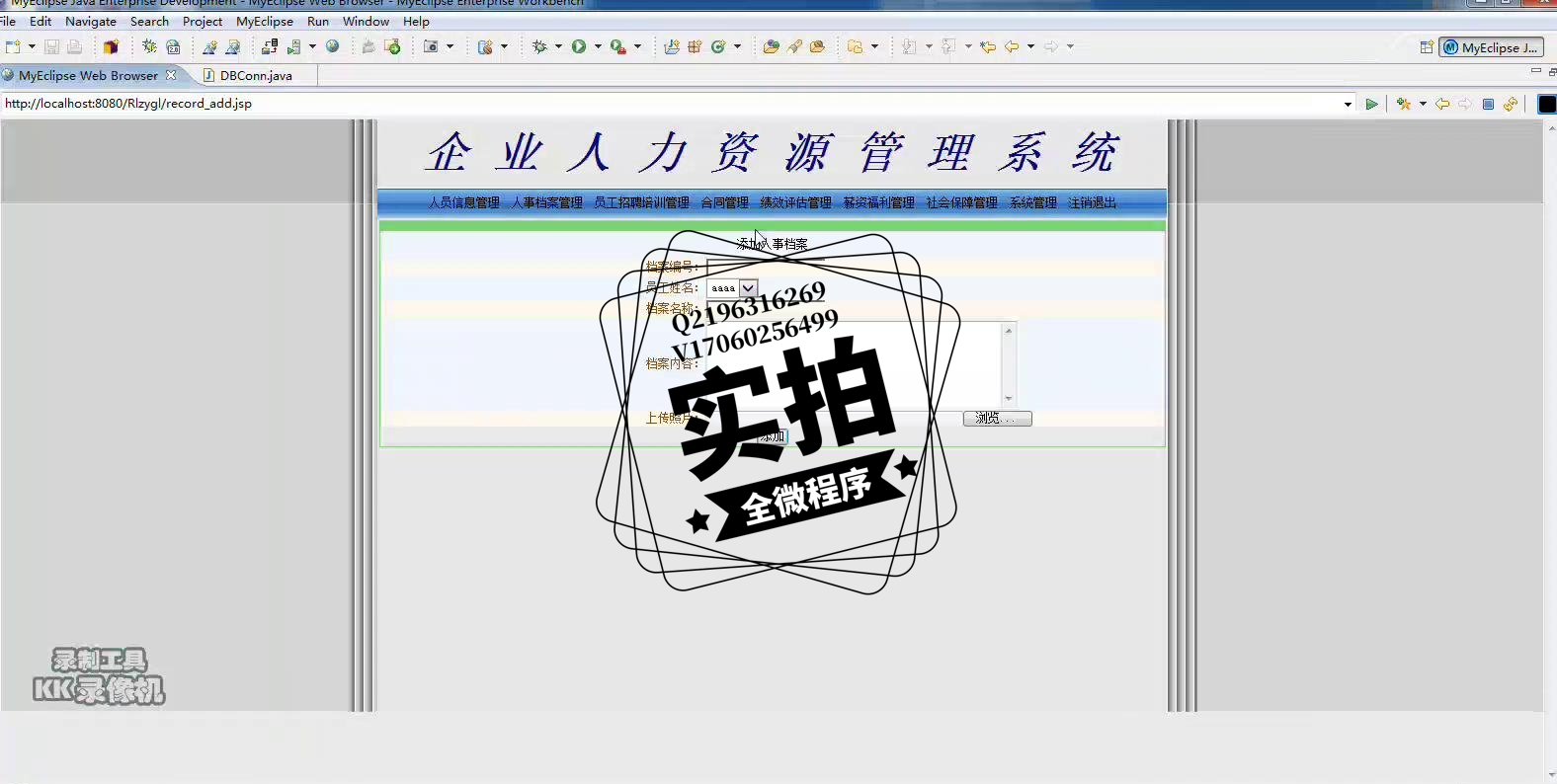Click the green Run toolbar icon

coord(579,46)
